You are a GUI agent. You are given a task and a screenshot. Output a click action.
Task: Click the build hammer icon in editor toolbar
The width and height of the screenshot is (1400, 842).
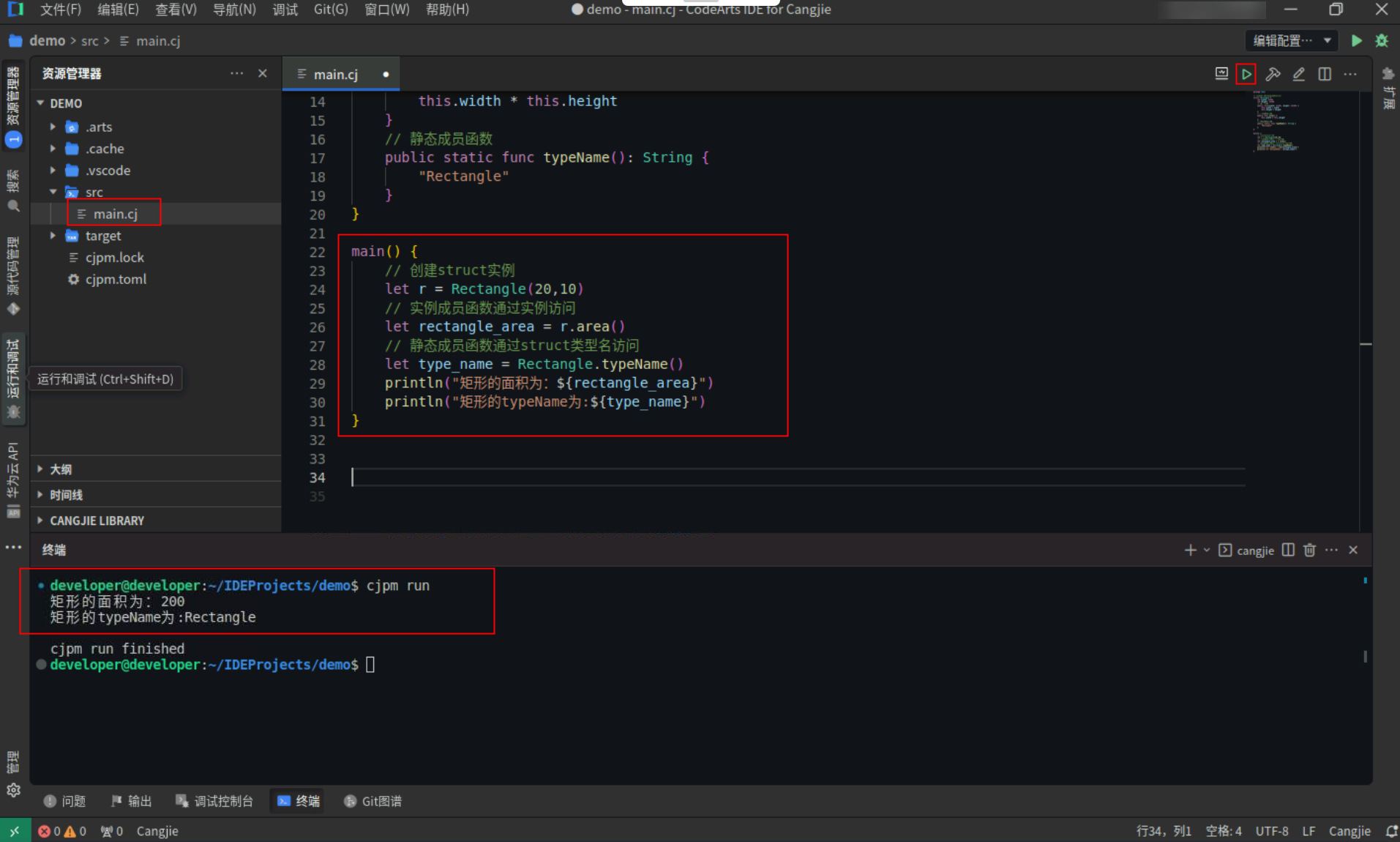[1273, 74]
